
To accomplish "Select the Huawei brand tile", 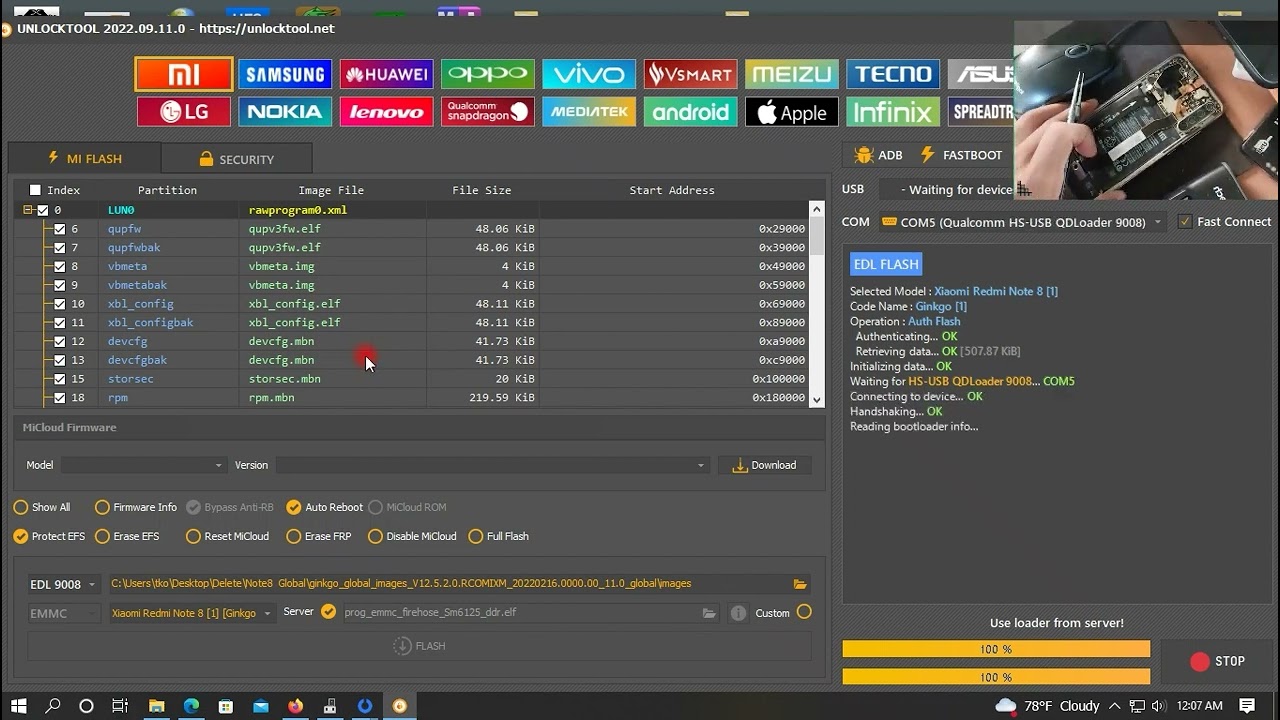I will 386,74.
